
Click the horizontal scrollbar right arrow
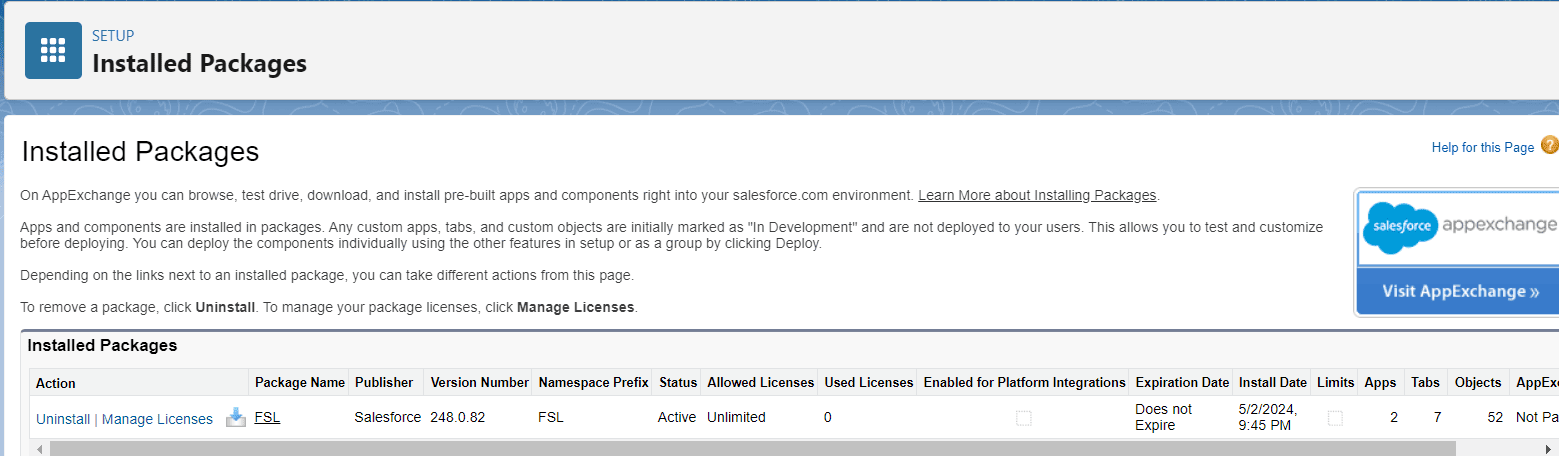1550,449
